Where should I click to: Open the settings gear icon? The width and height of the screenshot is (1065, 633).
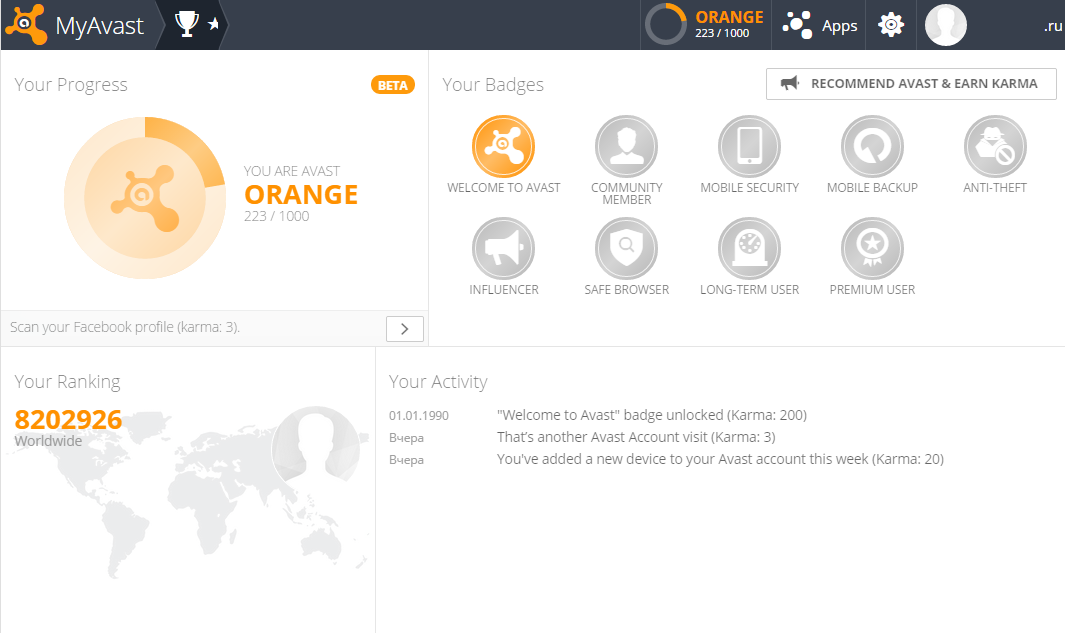point(890,25)
